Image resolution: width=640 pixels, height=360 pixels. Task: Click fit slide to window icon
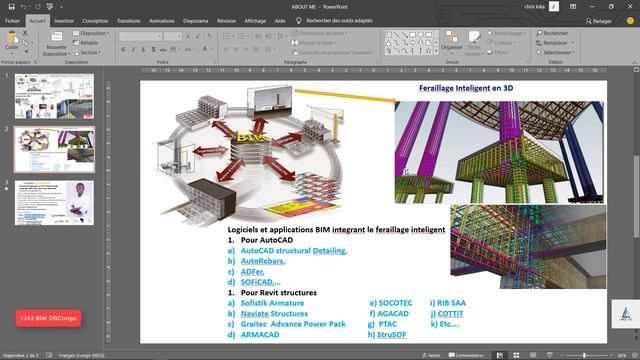point(634,356)
